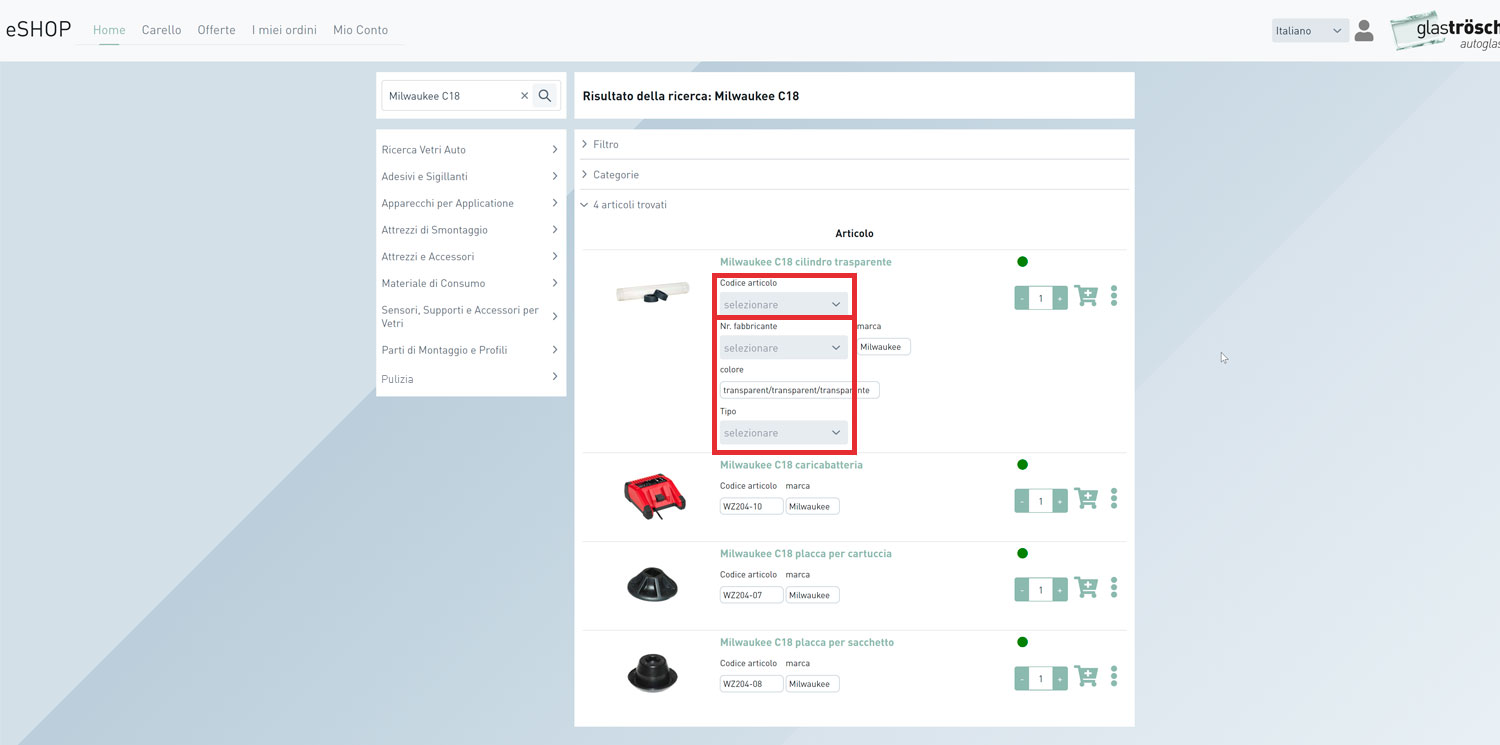Click the placca per cartuccia thumbnail
This screenshot has width=1500, height=745.
click(654, 585)
